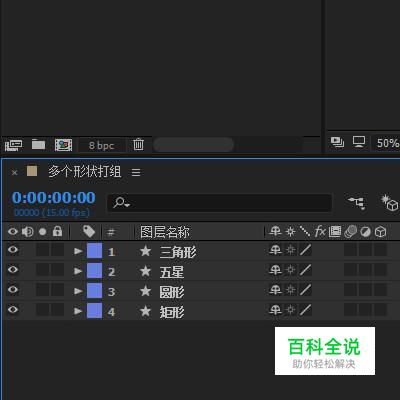400x400 pixels.
Task: Click the timeline layer search field
Action: [x=219, y=202]
